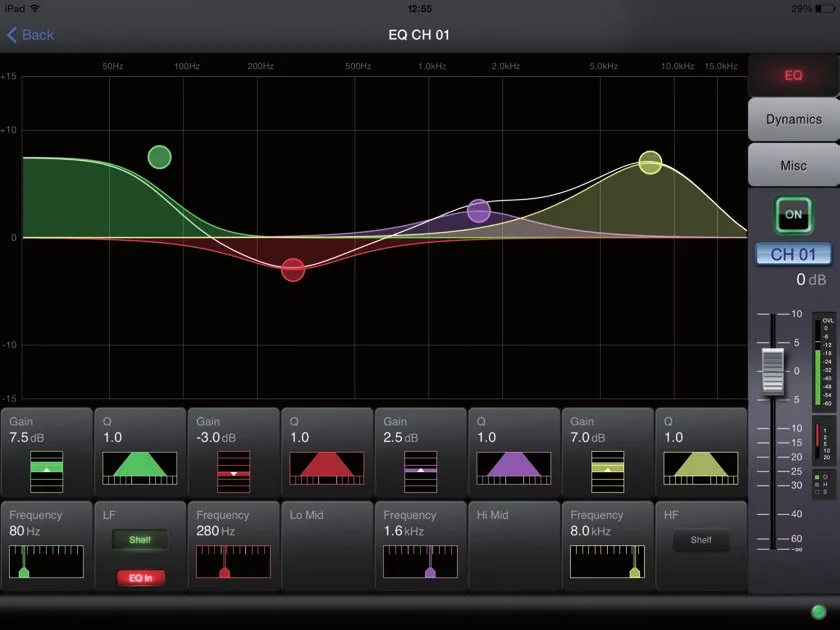The width and height of the screenshot is (840, 630).
Task: Adjust the LF Gain 7.5 dB slider
Action: [x=47, y=472]
